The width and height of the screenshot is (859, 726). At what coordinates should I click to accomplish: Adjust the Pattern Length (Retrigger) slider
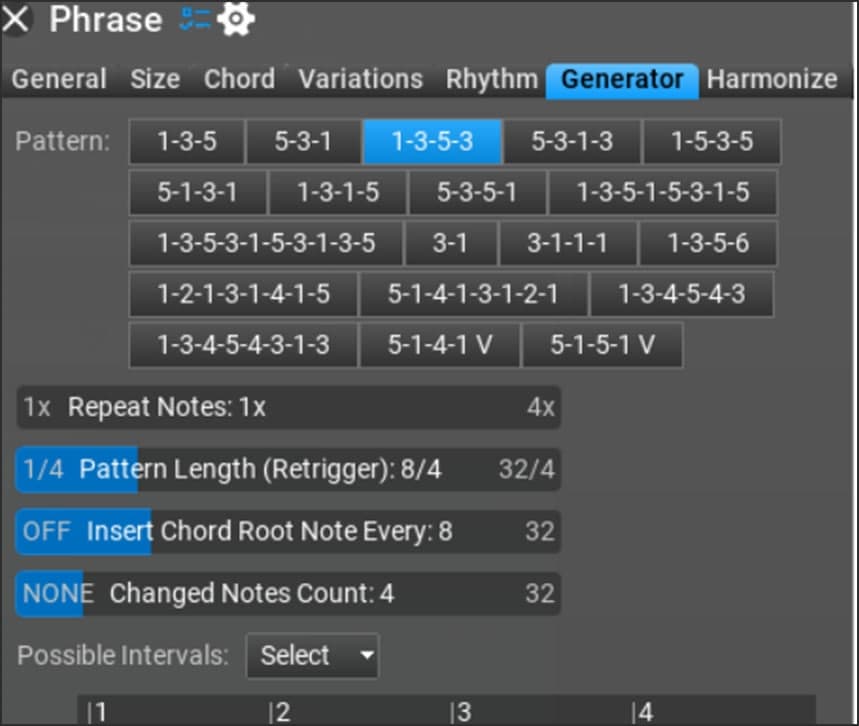tap(288, 469)
